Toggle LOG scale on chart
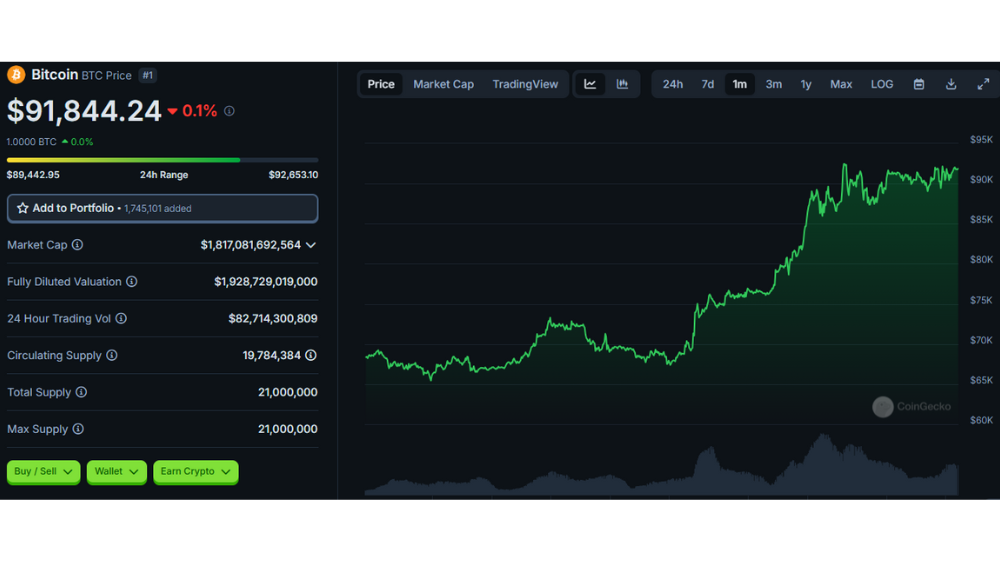1000x562 pixels. point(881,84)
